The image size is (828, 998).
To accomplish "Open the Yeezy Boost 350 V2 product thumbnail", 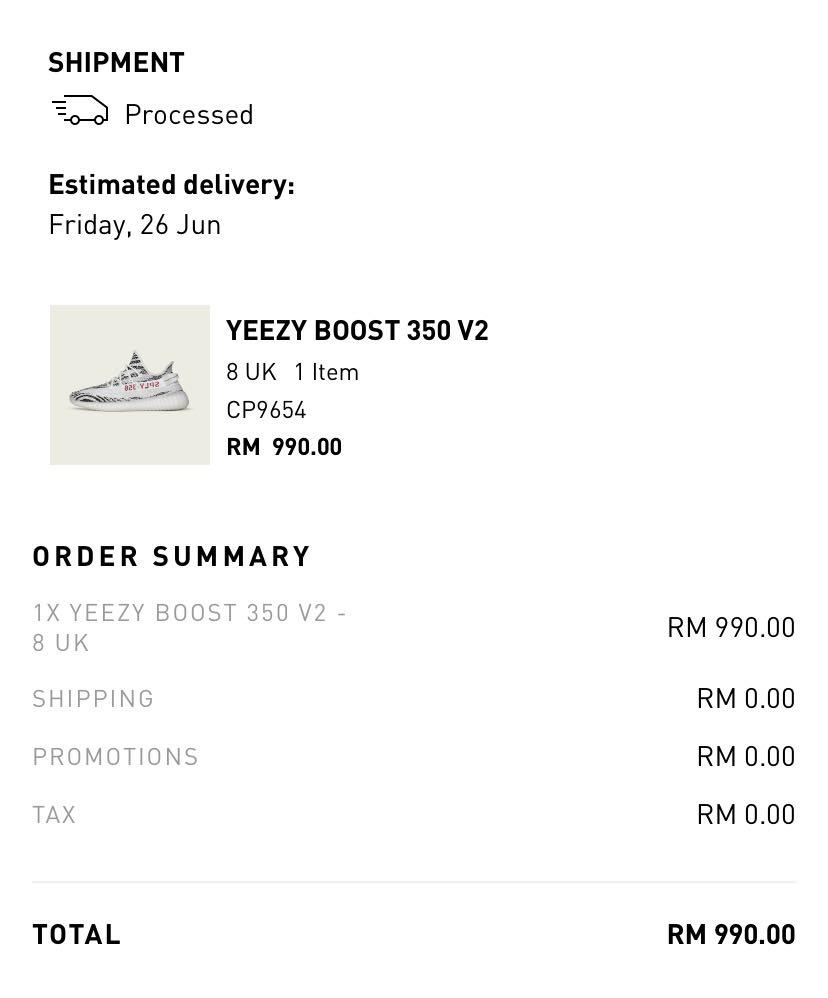I will pyautogui.click(x=130, y=385).
